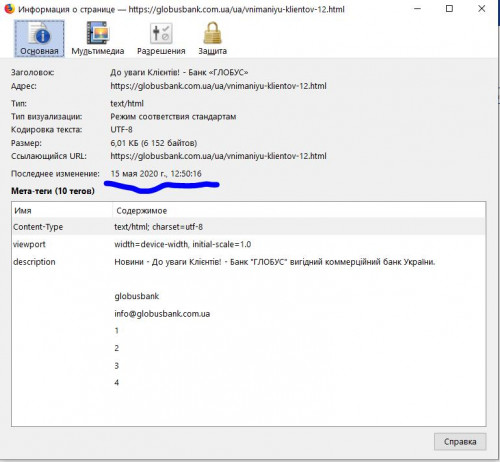Click the Тип визуализации label
The image size is (500, 462).
(x=47, y=117)
